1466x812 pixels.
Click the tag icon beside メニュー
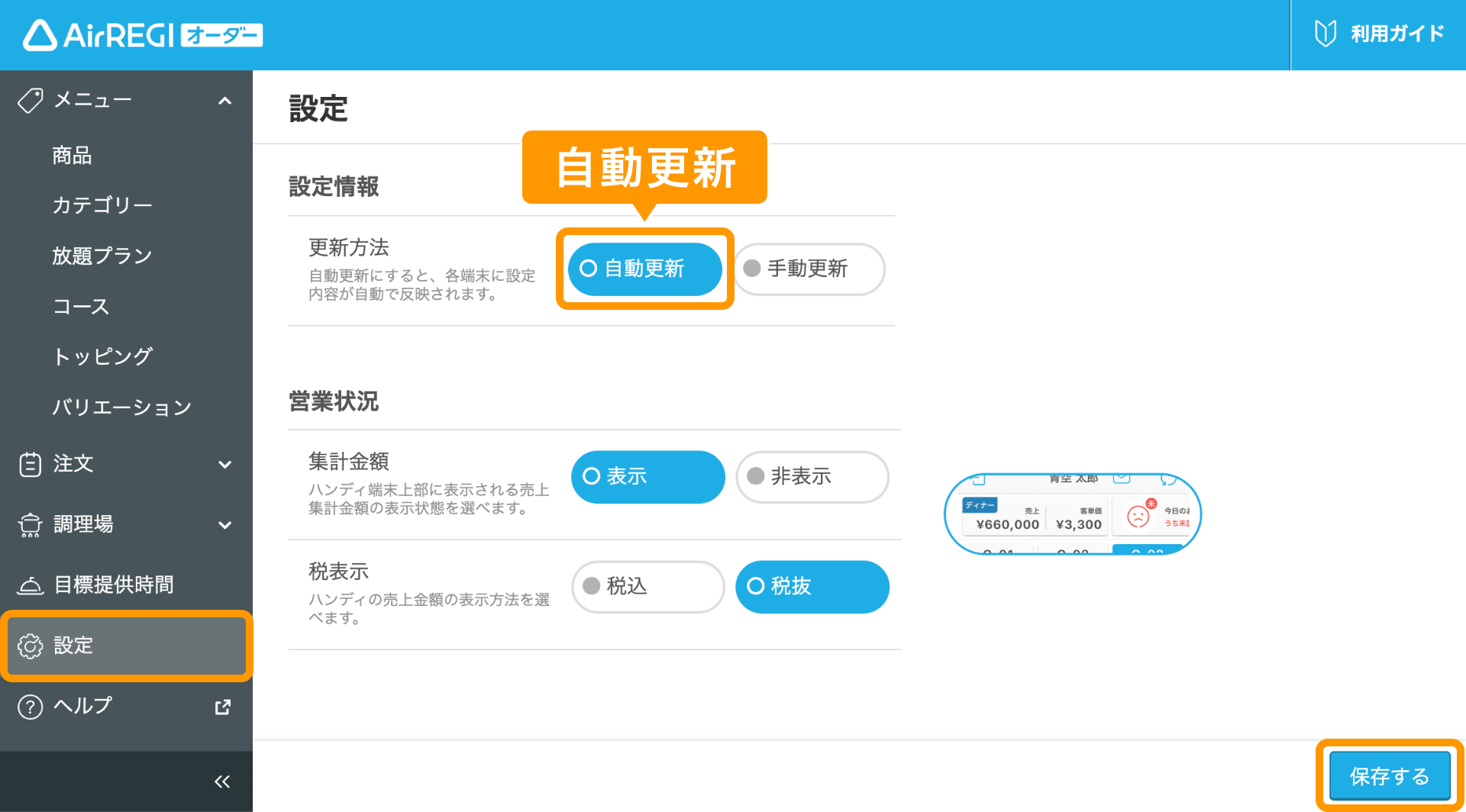pos(30,100)
